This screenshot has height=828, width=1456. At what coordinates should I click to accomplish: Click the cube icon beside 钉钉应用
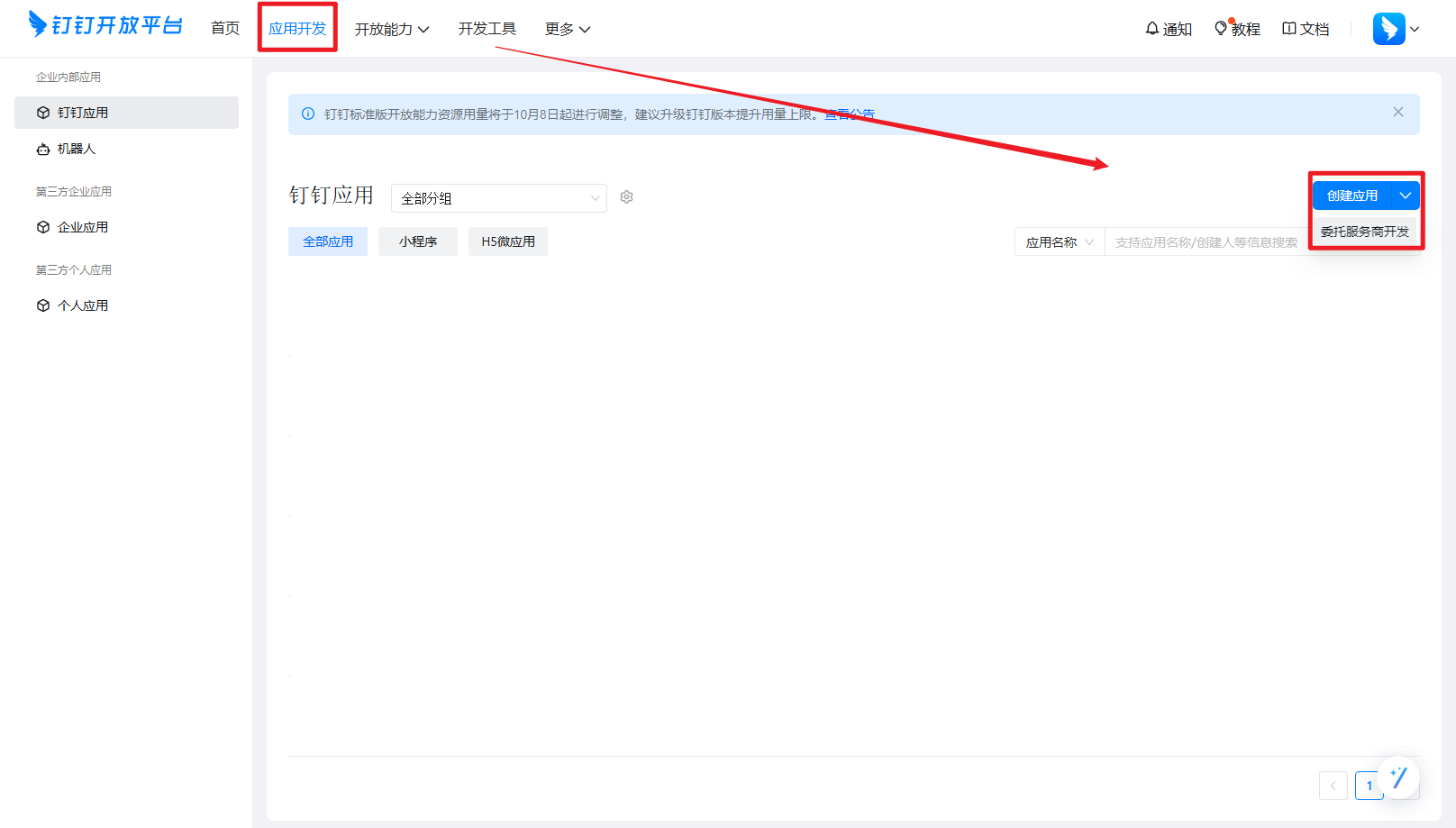(x=43, y=113)
